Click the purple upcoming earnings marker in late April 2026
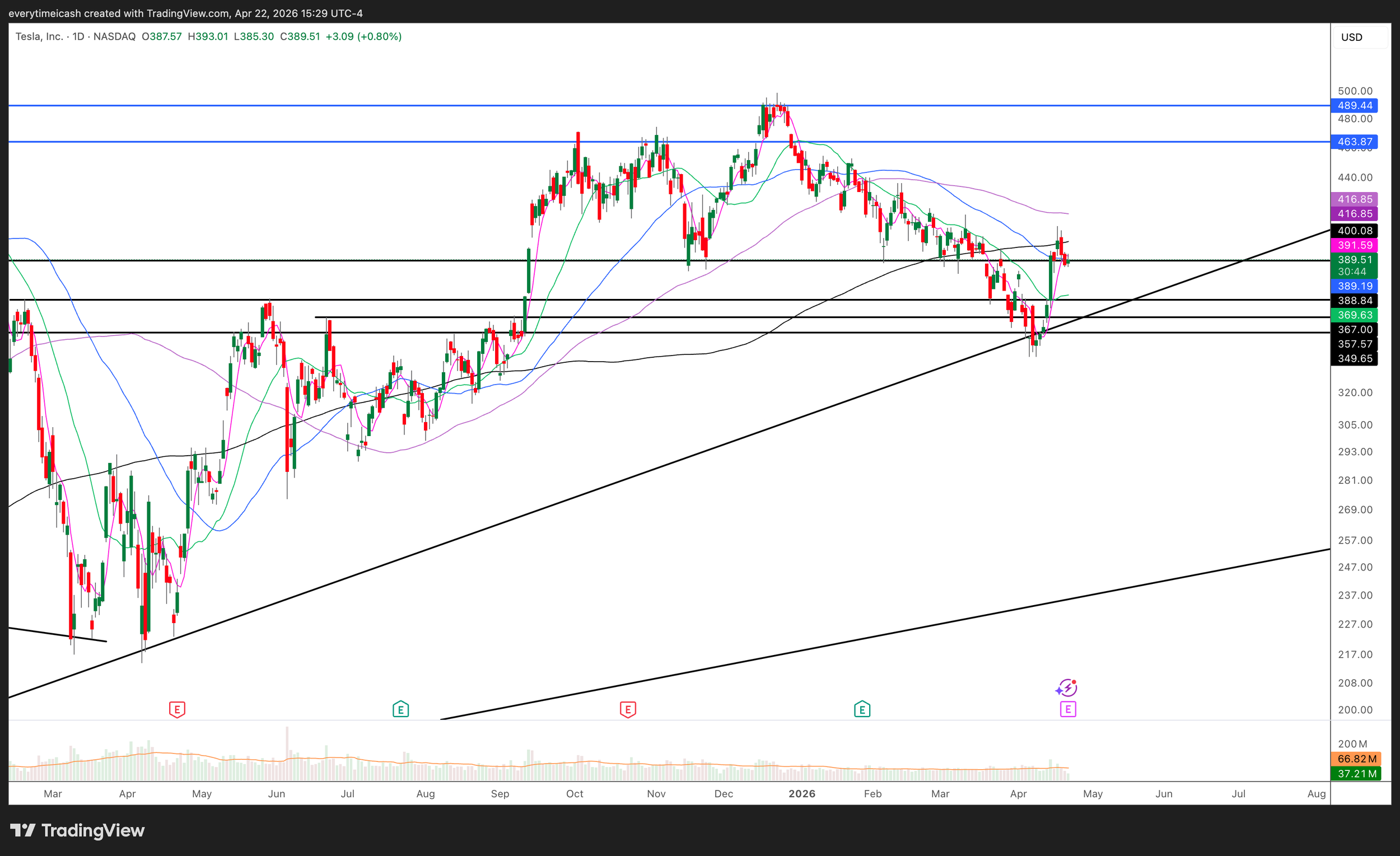The width and height of the screenshot is (1400, 856). tap(1067, 709)
